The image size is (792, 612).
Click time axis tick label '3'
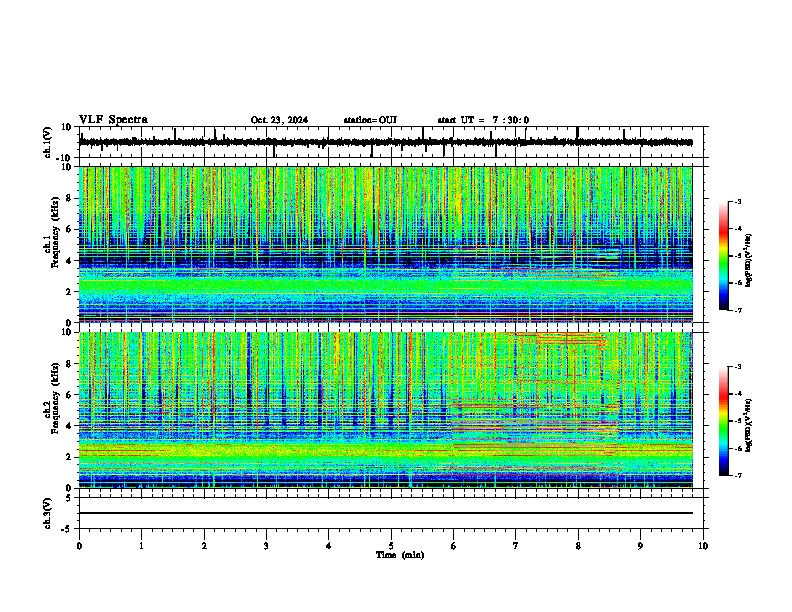(266, 546)
